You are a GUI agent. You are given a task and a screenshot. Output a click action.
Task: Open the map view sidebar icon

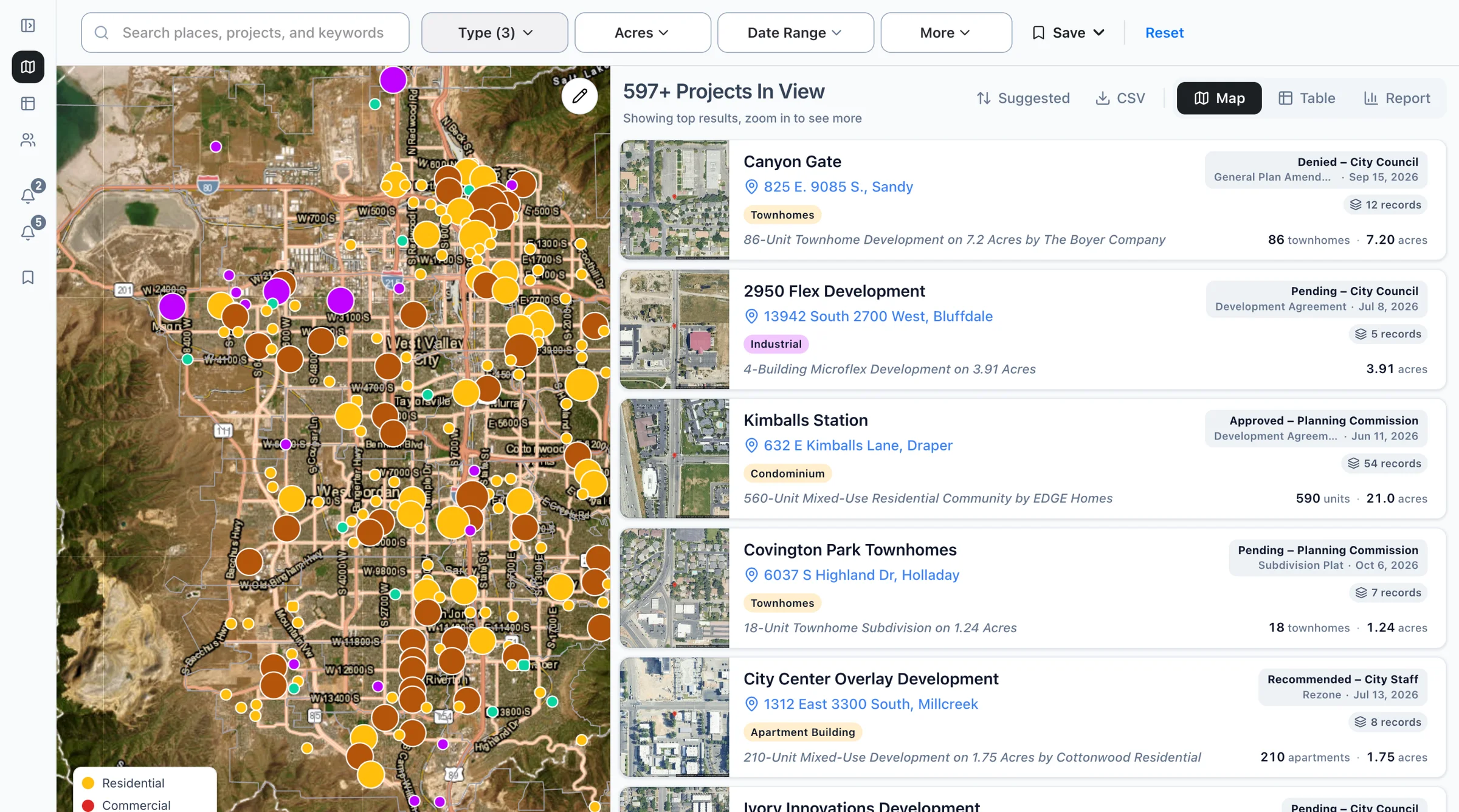point(28,67)
